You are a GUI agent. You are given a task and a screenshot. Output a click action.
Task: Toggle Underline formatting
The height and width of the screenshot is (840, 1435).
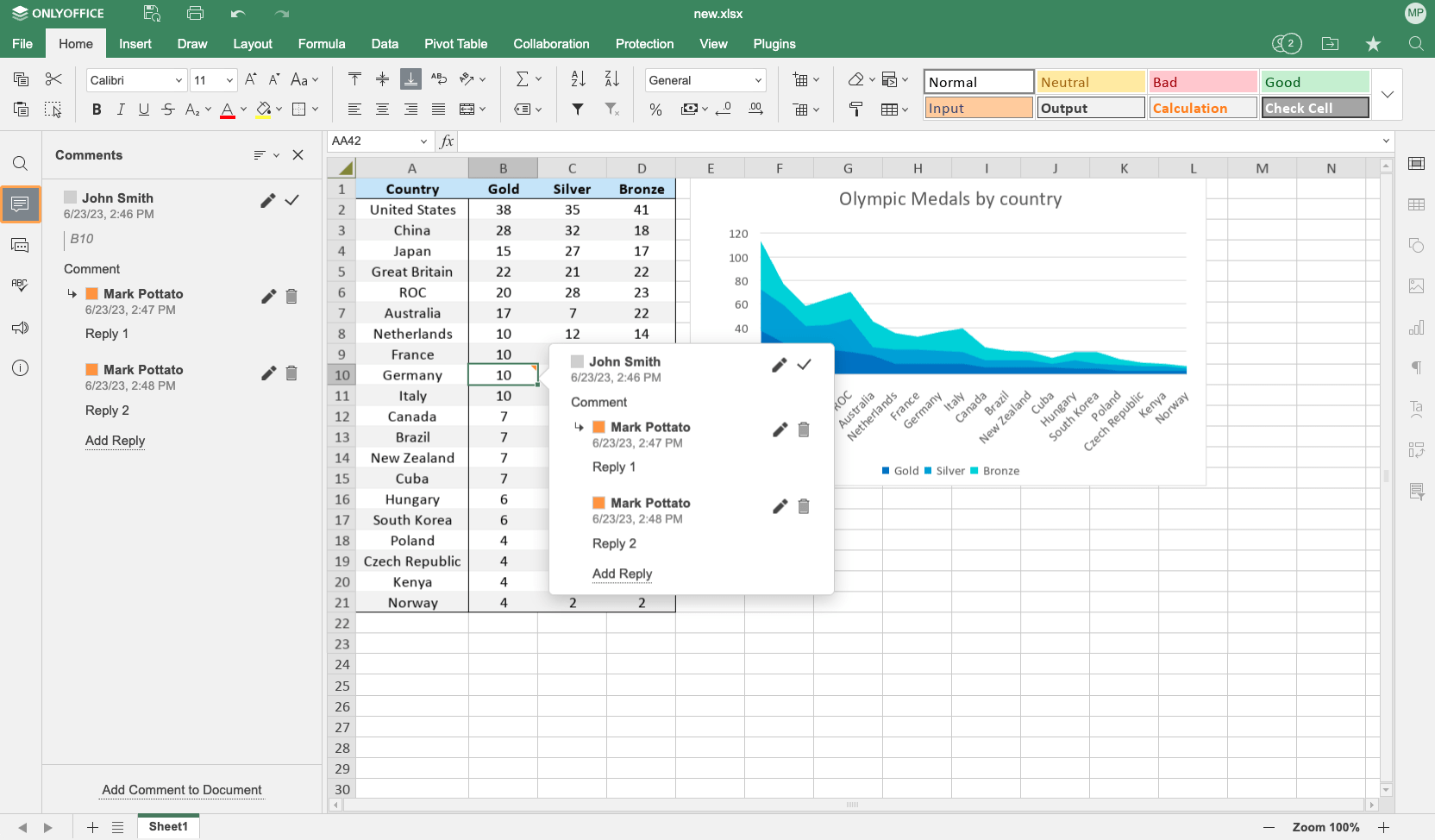point(144,109)
